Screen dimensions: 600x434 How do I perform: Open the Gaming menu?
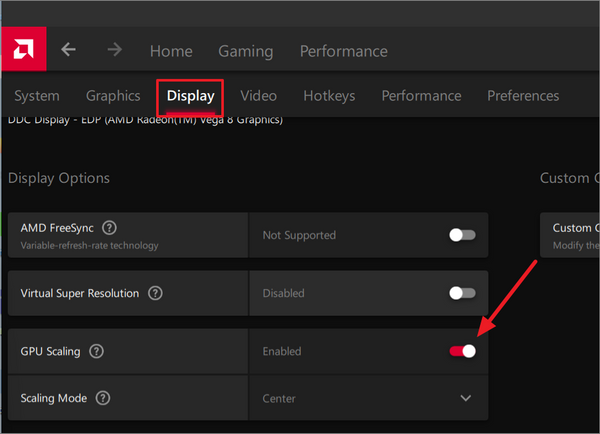pos(246,51)
